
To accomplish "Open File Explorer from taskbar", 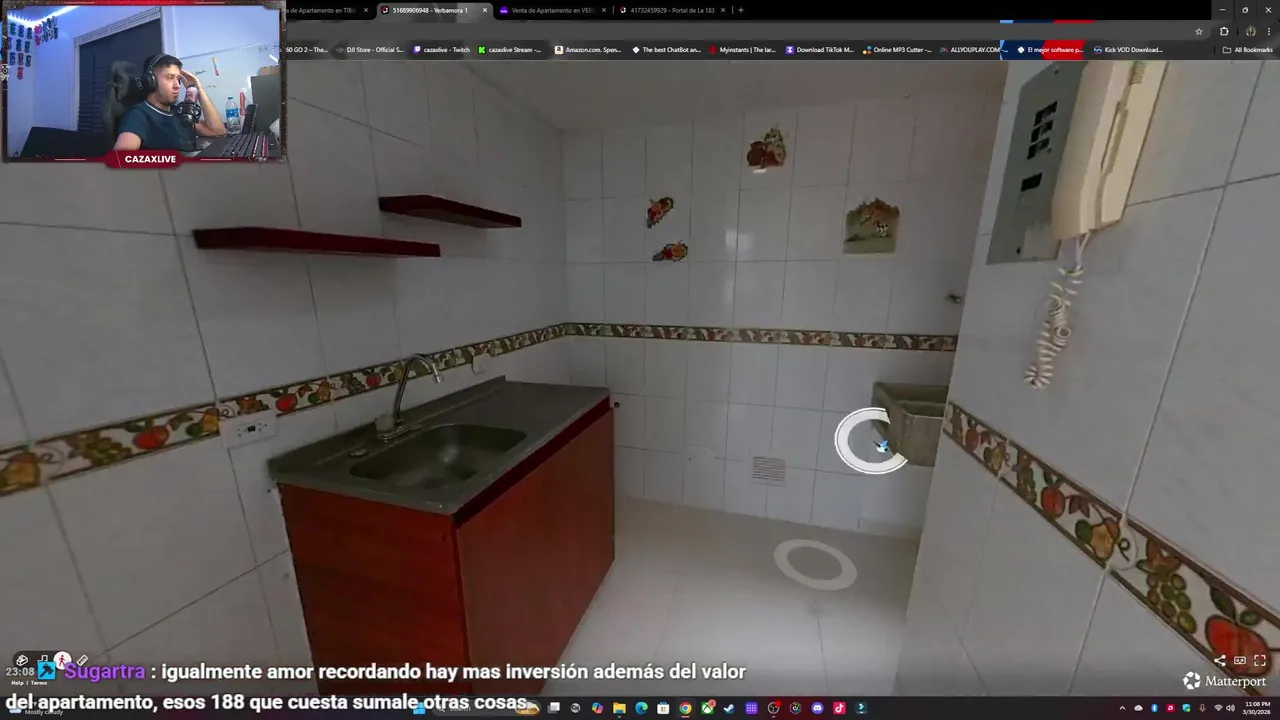I will (619, 708).
